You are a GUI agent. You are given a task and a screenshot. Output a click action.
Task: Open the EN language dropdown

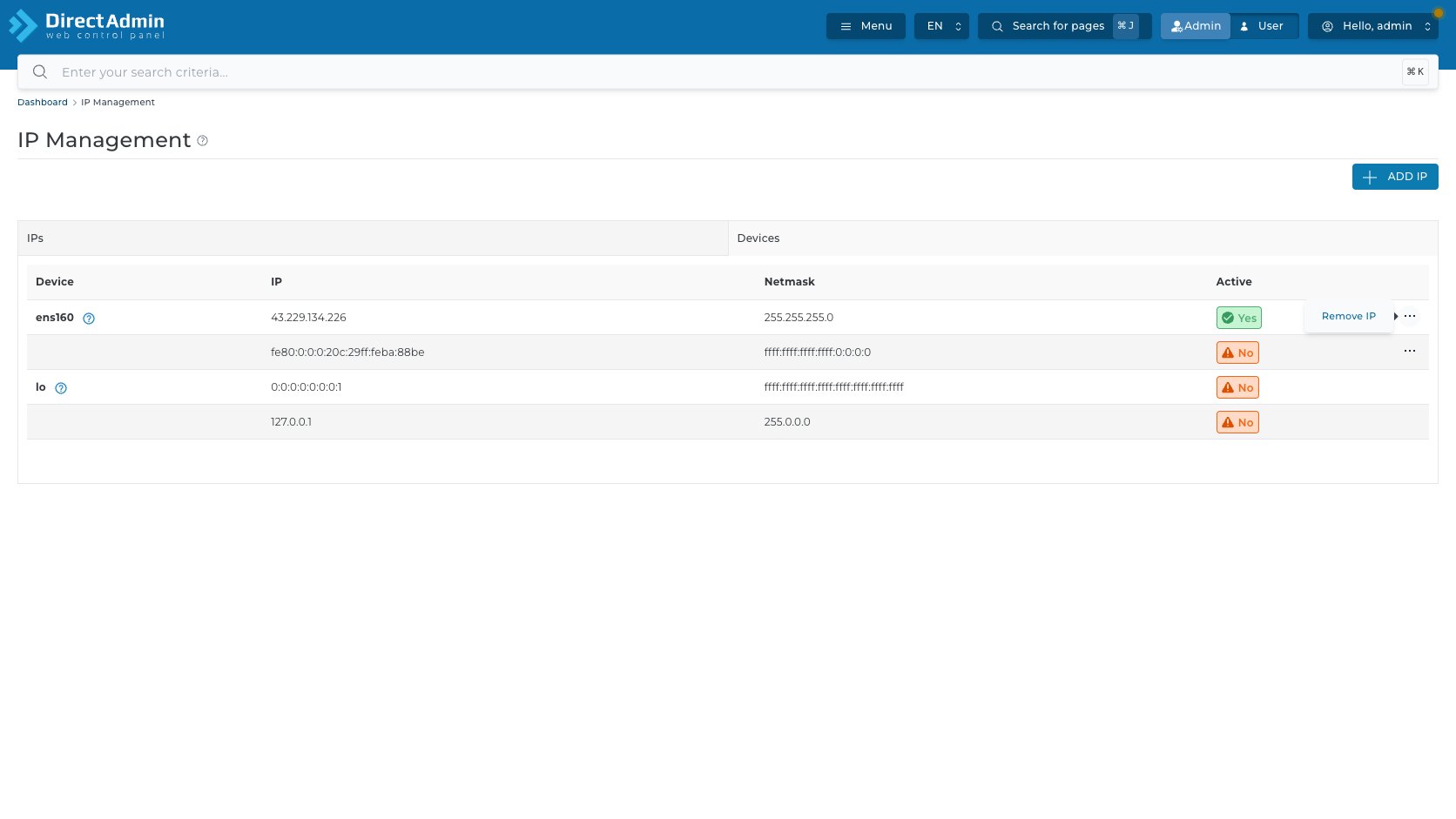pos(941,26)
